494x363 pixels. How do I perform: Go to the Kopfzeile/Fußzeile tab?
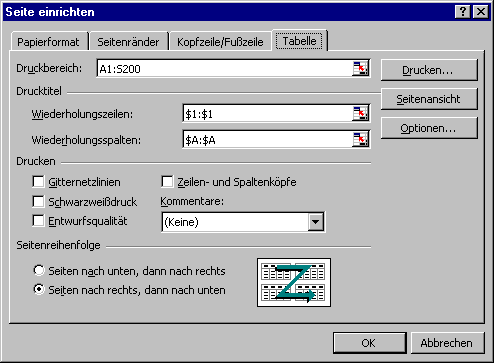[x=220, y=42]
